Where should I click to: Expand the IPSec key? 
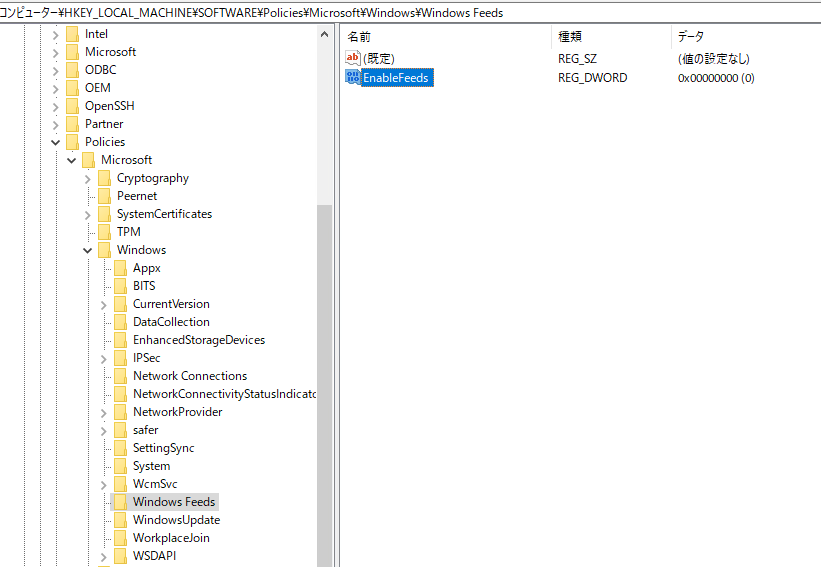pyautogui.click(x=104, y=359)
